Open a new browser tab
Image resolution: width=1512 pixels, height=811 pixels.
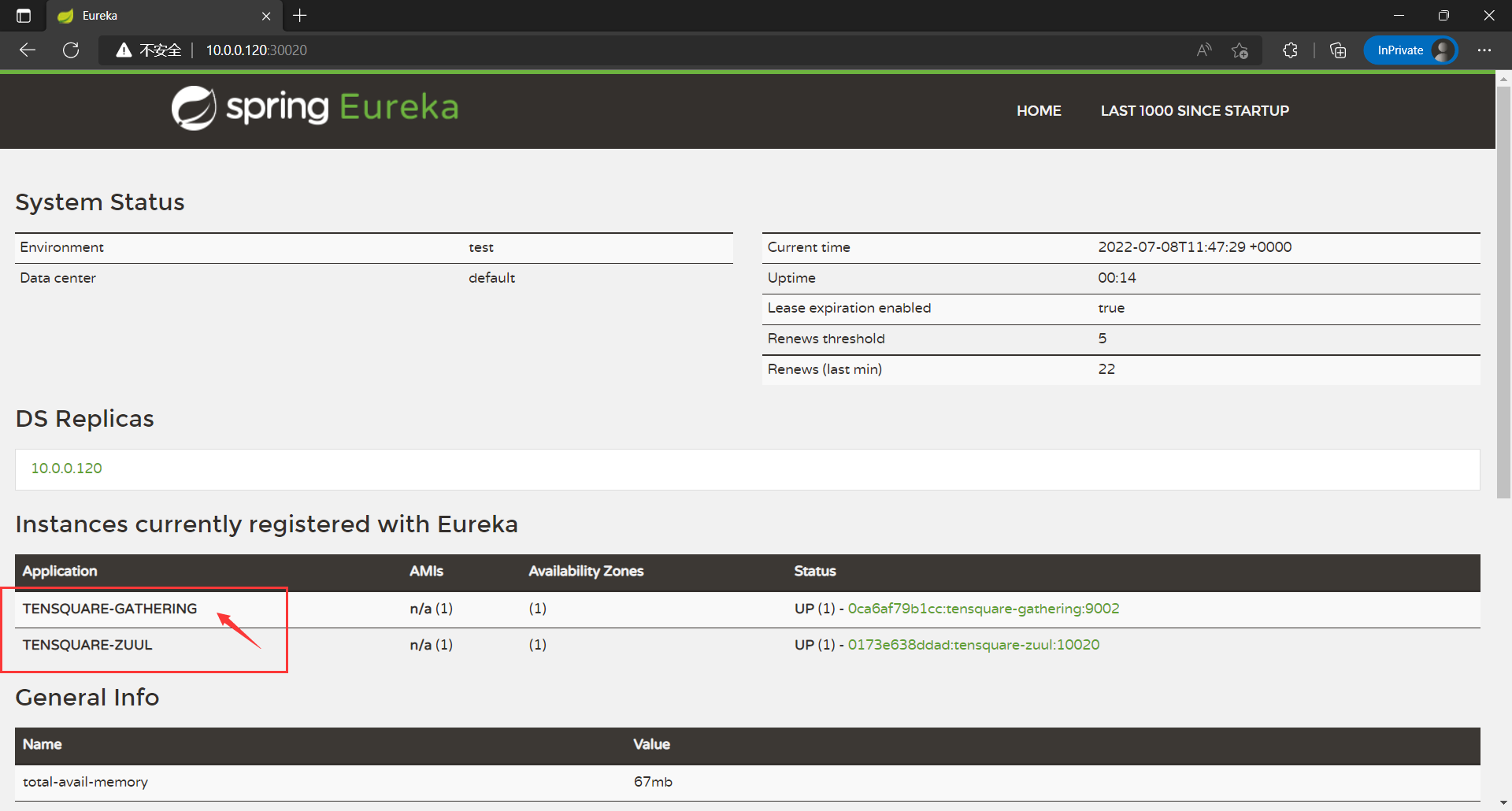[x=300, y=16]
